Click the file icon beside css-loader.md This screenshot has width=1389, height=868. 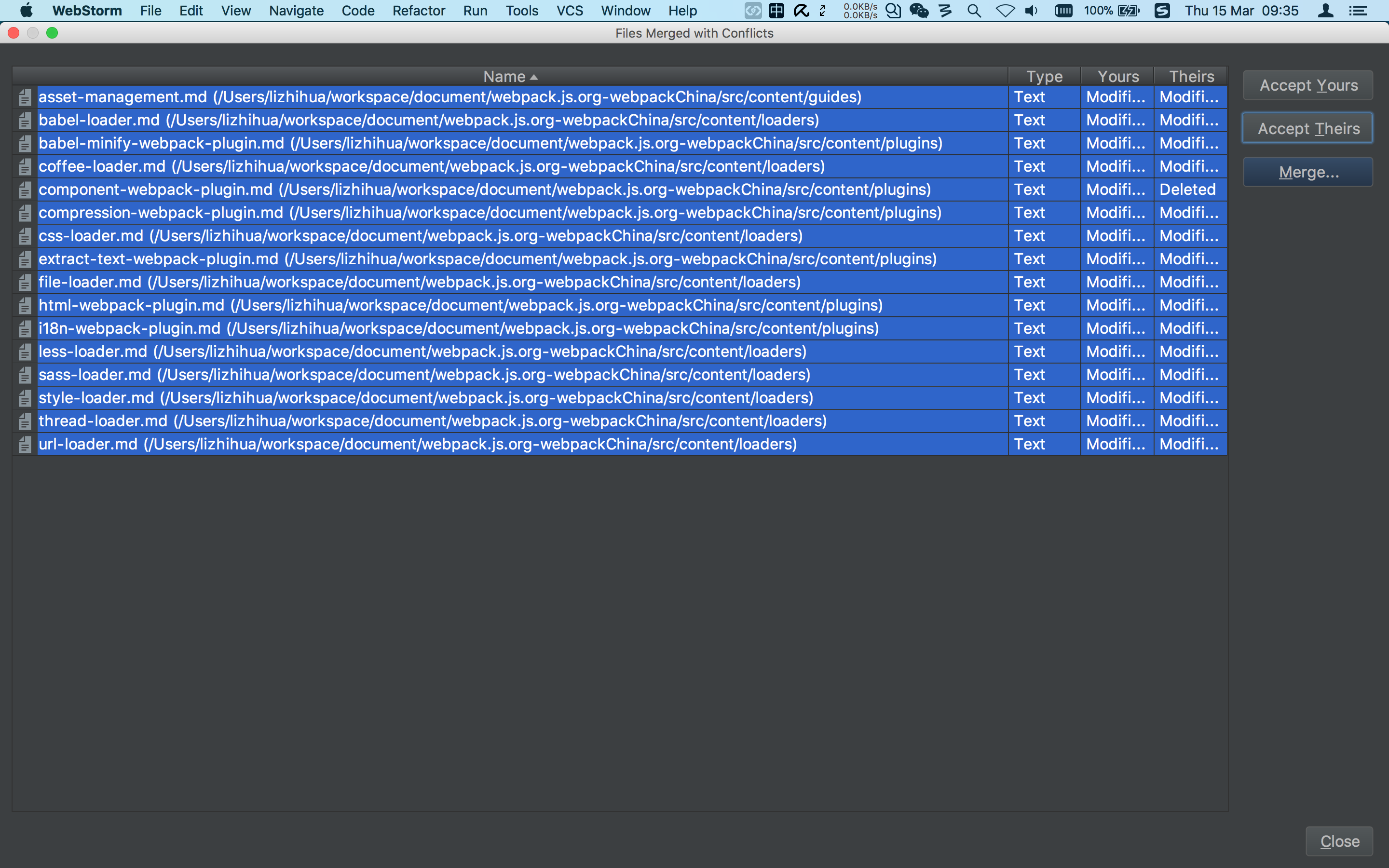click(x=24, y=235)
